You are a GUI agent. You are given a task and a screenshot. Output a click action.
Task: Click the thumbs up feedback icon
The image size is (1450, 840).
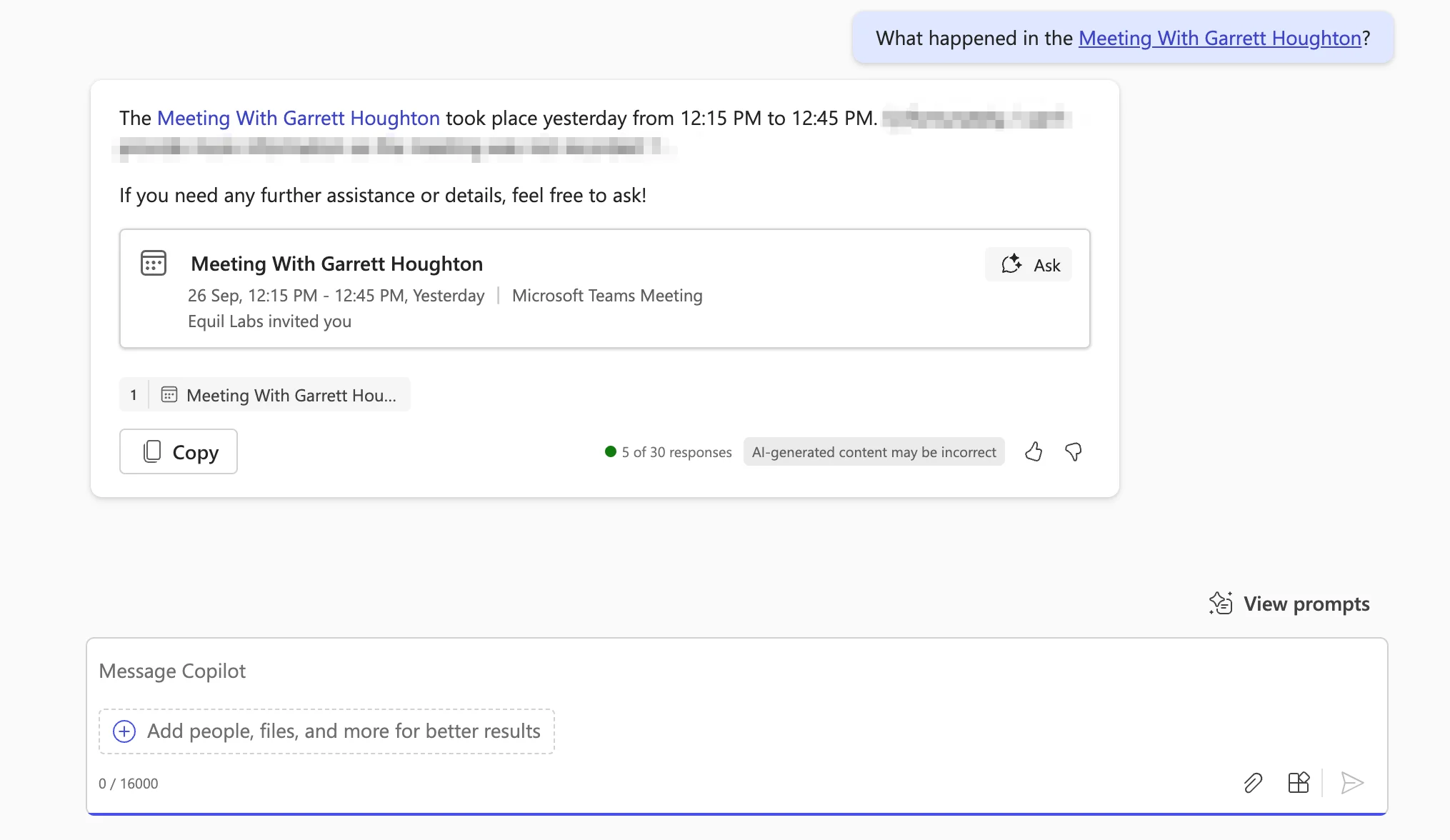(x=1034, y=451)
